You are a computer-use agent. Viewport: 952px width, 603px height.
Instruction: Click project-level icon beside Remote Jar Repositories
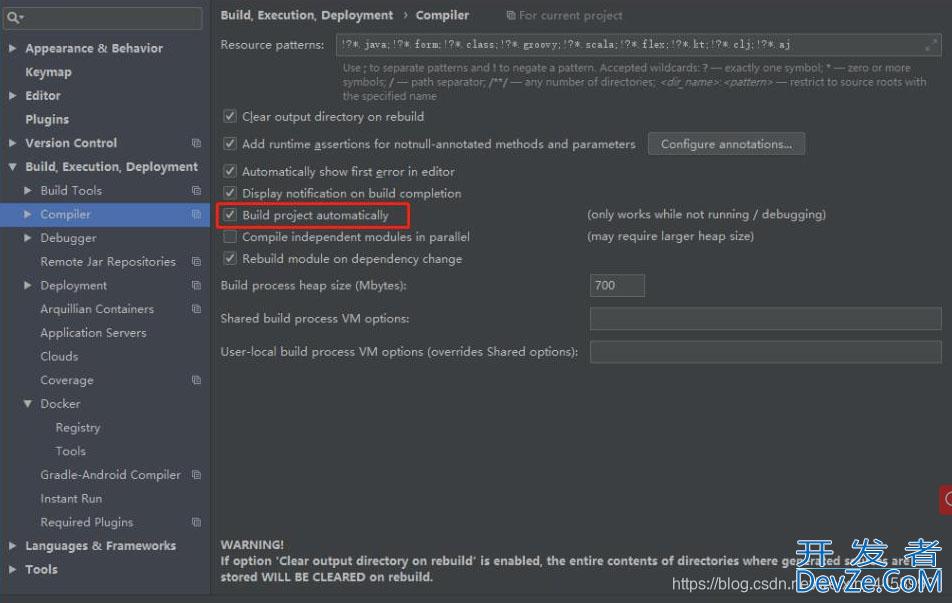(x=196, y=262)
